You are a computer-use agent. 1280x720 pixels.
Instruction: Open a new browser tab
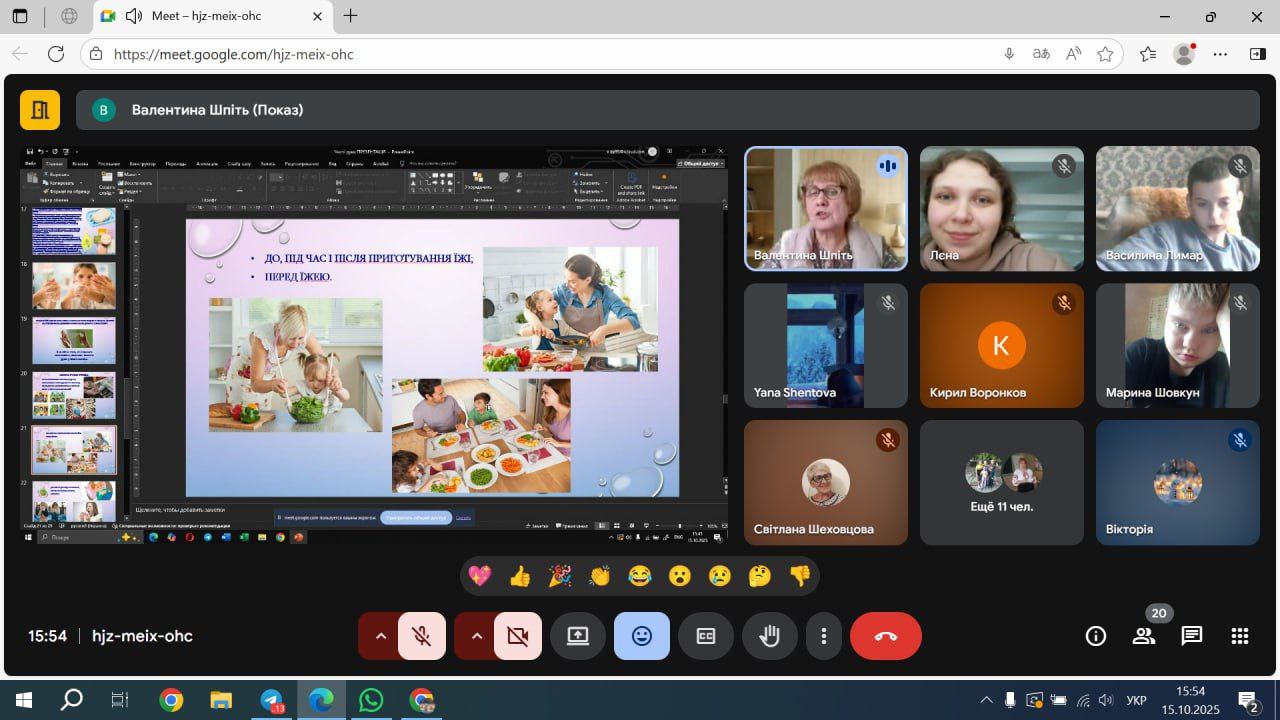(x=350, y=16)
